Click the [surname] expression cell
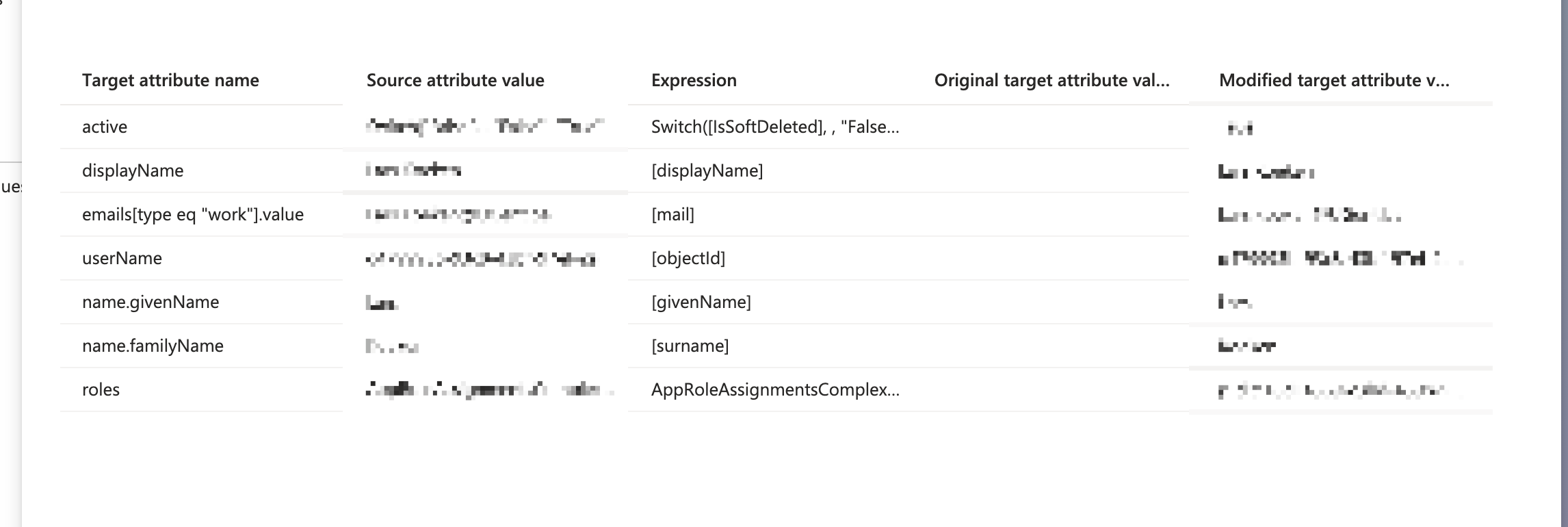 coord(690,346)
